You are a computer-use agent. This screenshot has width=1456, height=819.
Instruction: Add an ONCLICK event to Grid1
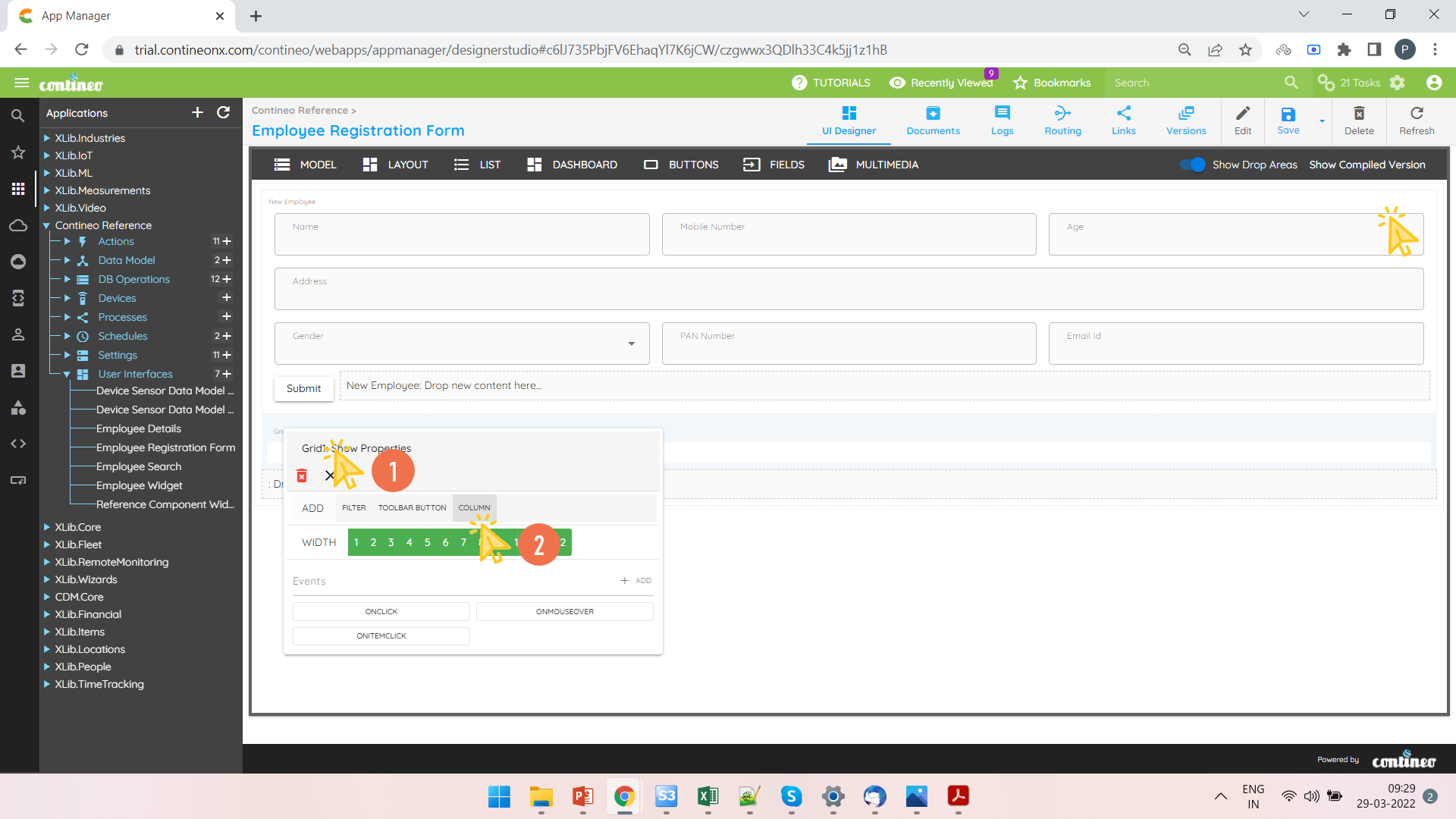381,611
